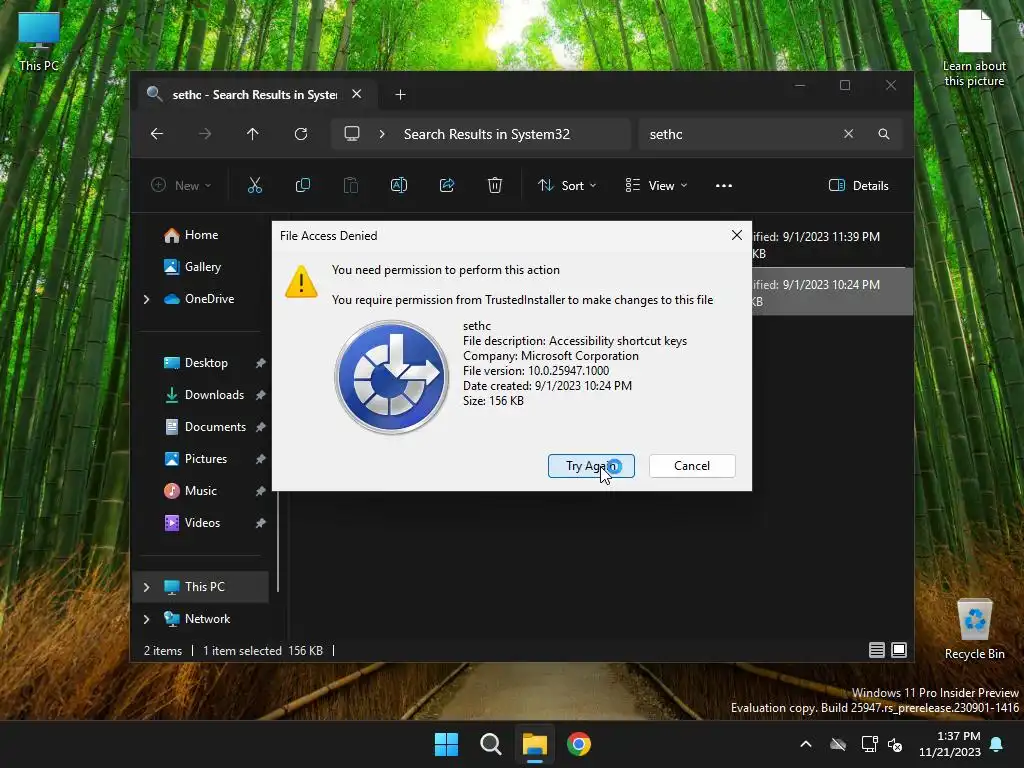The height and width of the screenshot is (768, 1024).
Task: Open the Sort dropdown menu
Action: coord(567,185)
